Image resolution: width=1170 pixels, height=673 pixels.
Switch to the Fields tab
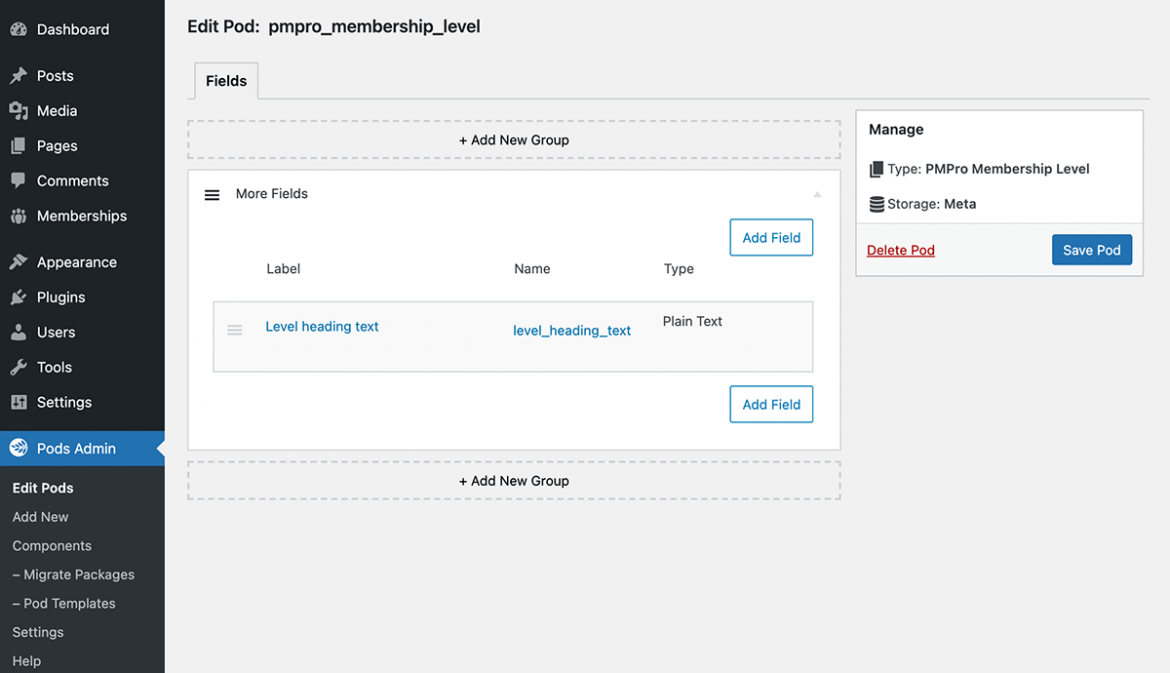click(x=225, y=80)
